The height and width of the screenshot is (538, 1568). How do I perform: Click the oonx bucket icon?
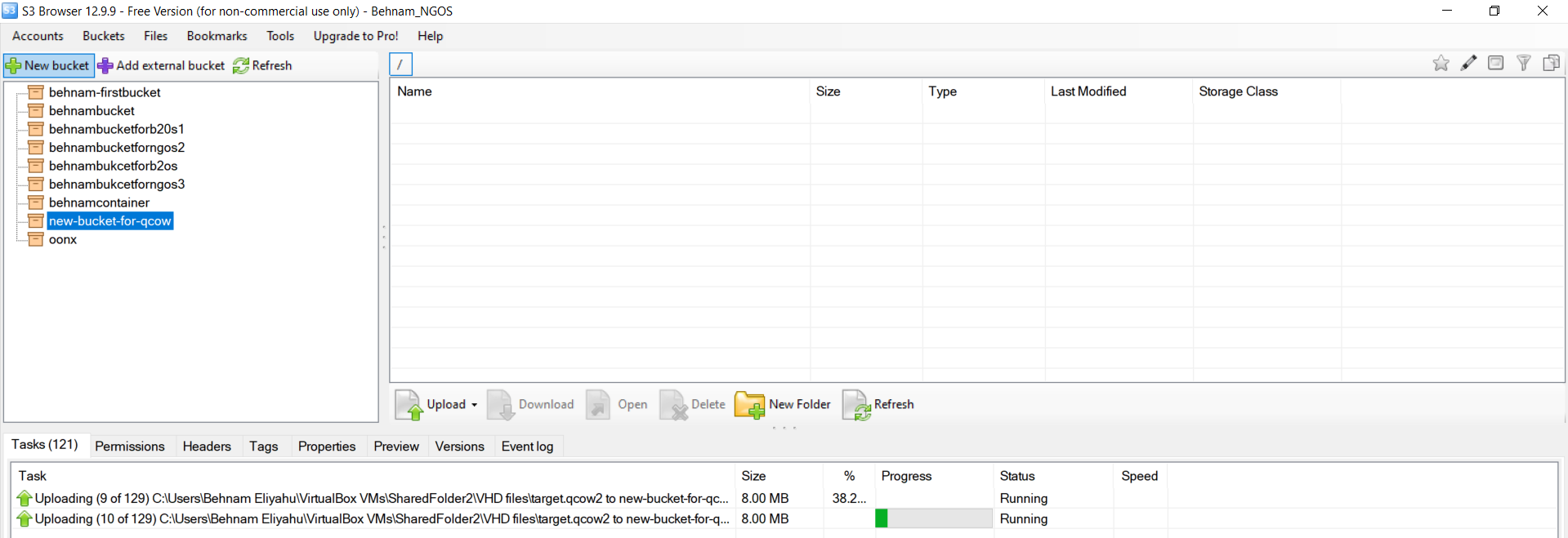[x=36, y=239]
